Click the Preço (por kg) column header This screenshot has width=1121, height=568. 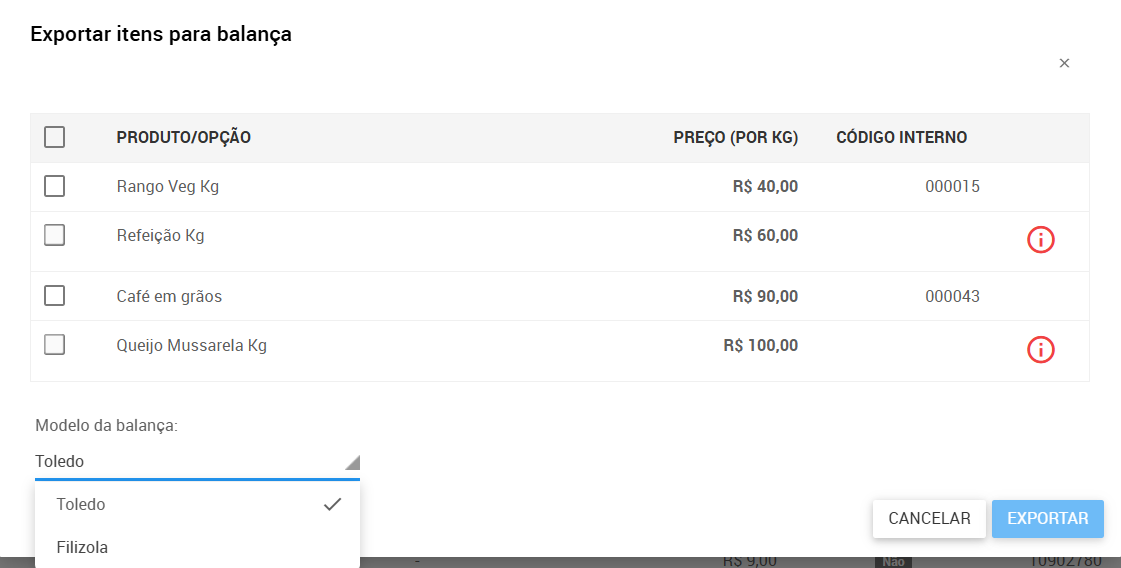tap(735, 138)
